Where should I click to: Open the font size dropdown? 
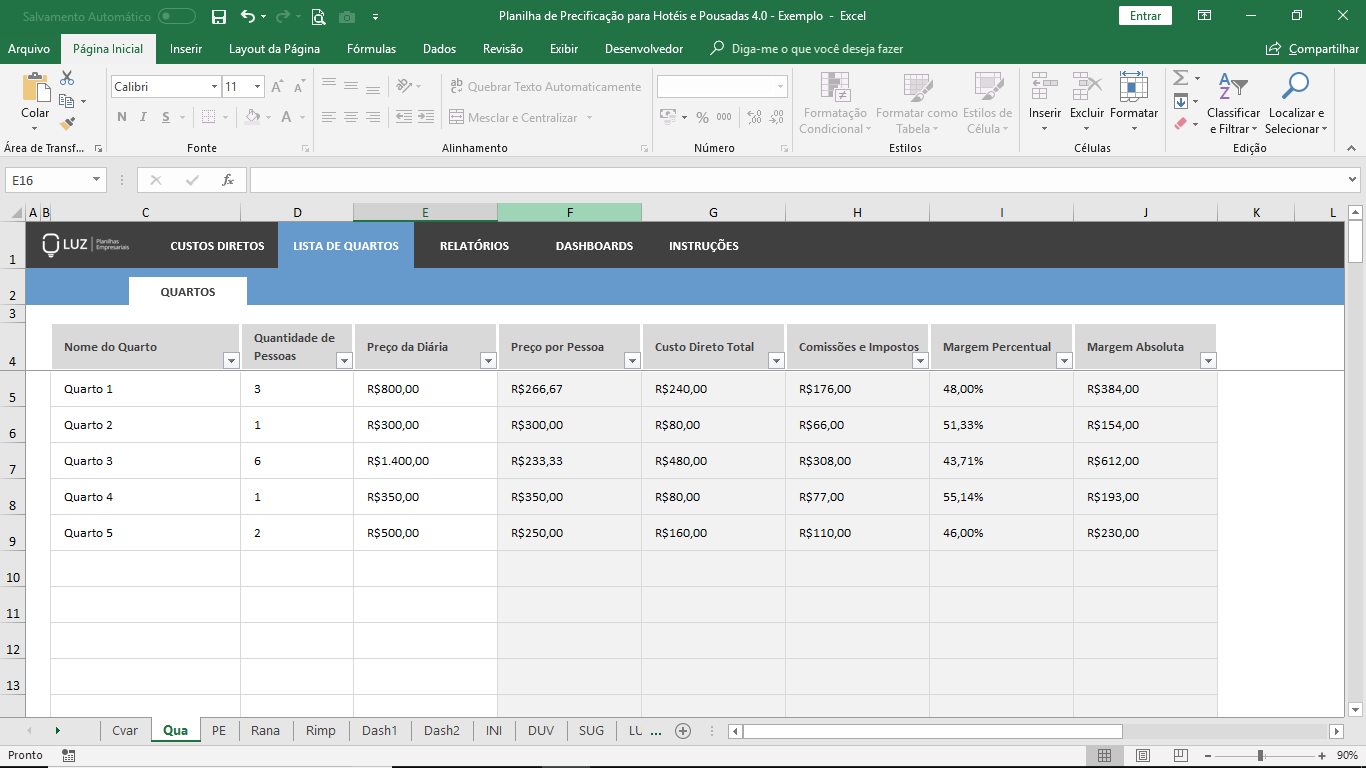257,87
